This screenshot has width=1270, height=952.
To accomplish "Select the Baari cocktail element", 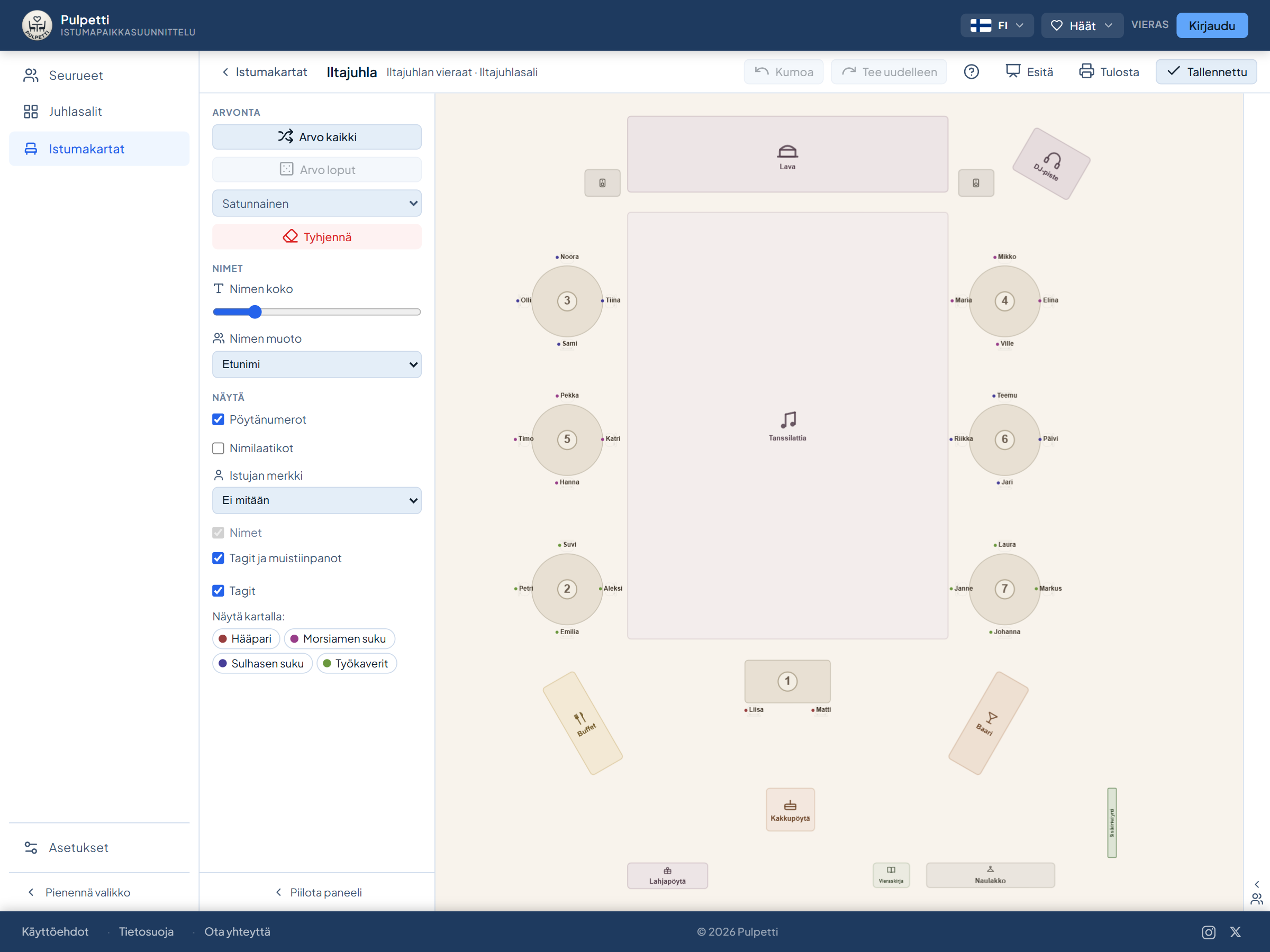I will point(988,723).
